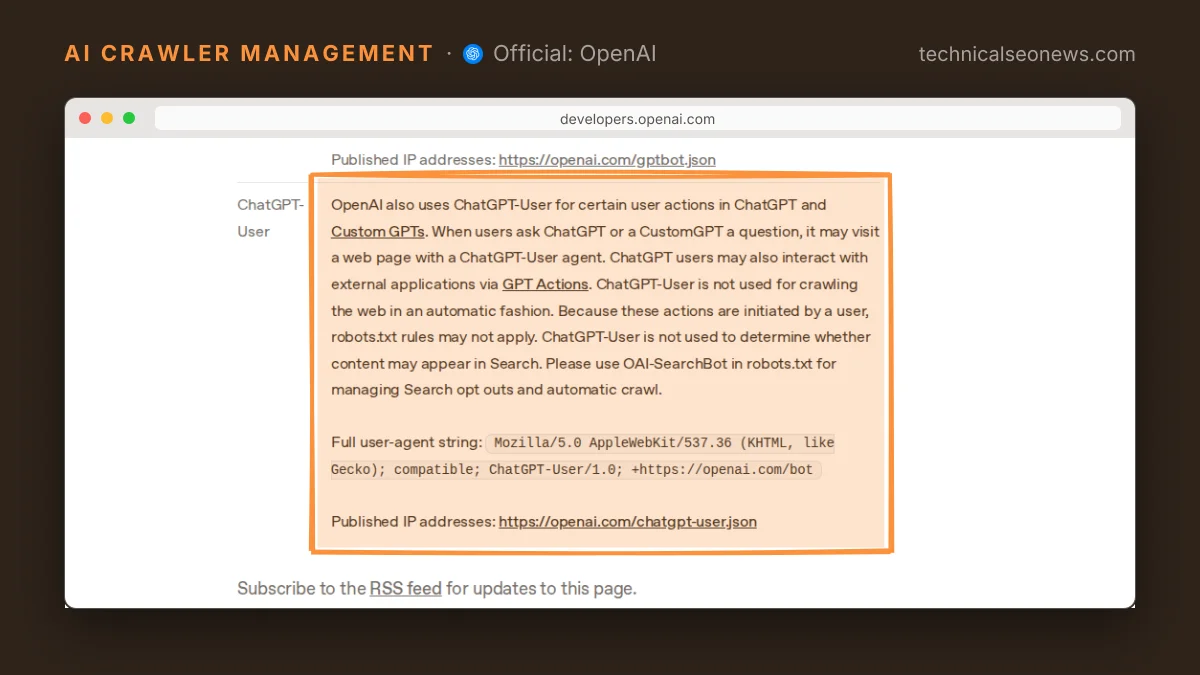The width and height of the screenshot is (1200, 675).
Task: Click the code line containing ChatGPT-User/1.0
Action: click(577, 469)
